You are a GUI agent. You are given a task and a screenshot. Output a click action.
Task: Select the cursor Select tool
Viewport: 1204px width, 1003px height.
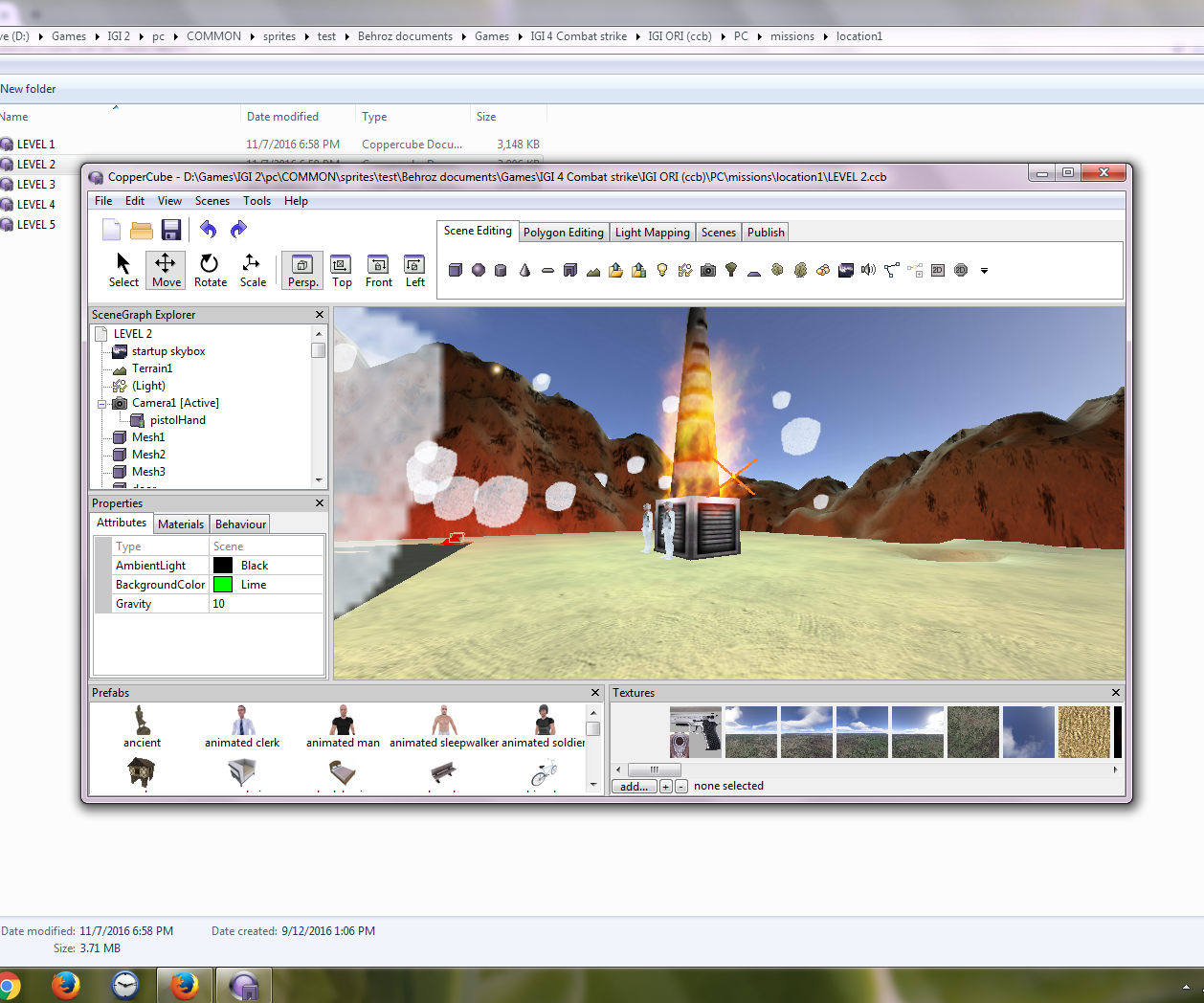tap(123, 270)
